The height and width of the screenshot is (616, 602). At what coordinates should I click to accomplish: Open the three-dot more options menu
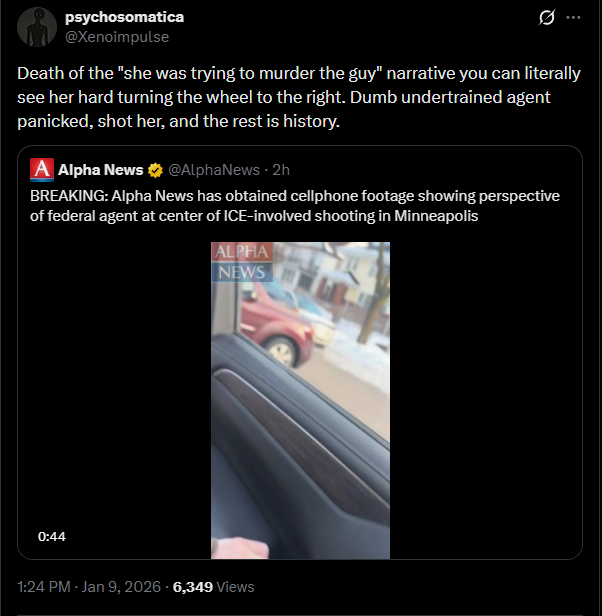(x=573, y=18)
